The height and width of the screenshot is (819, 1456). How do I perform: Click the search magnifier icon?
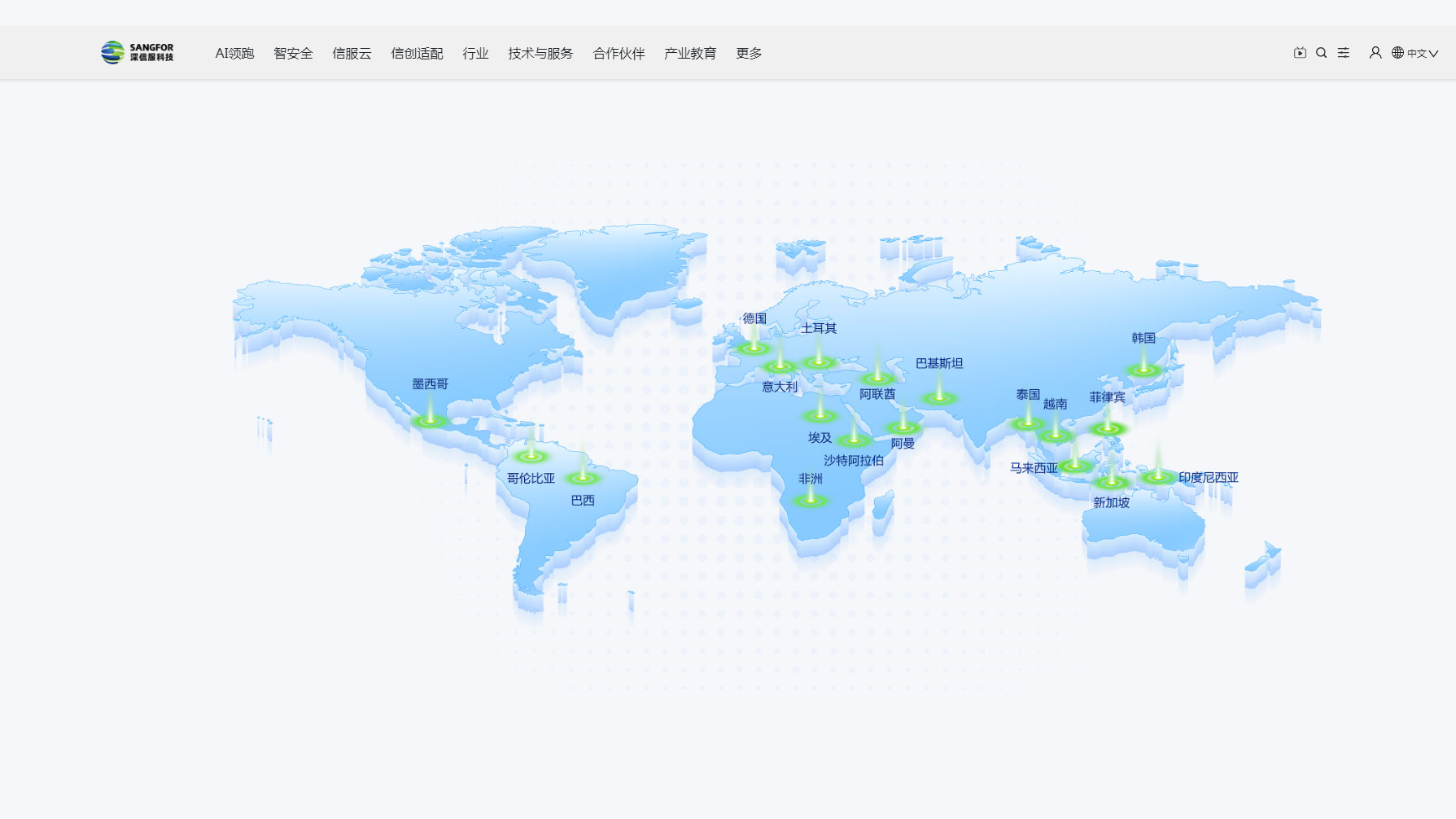pos(1322,53)
